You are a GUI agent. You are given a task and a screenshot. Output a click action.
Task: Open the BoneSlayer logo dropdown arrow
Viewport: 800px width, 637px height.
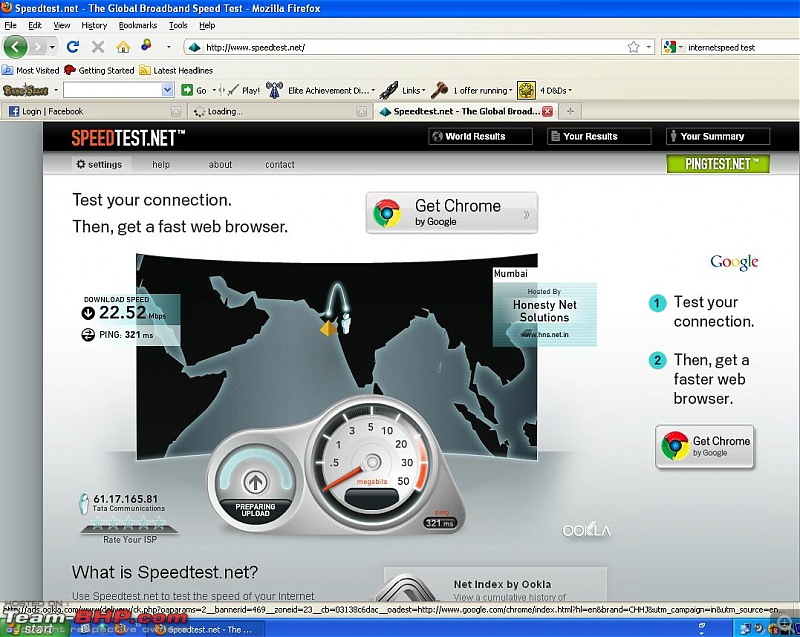coord(56,90)
